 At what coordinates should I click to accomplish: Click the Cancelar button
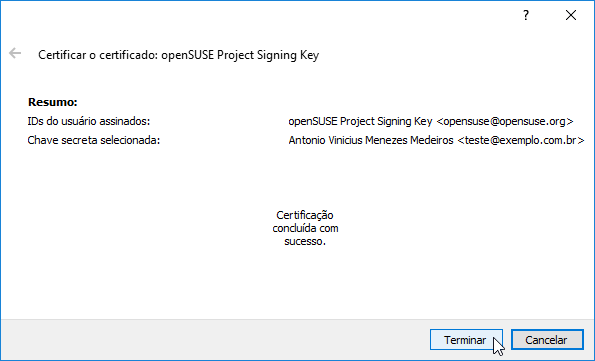[547, 340]
